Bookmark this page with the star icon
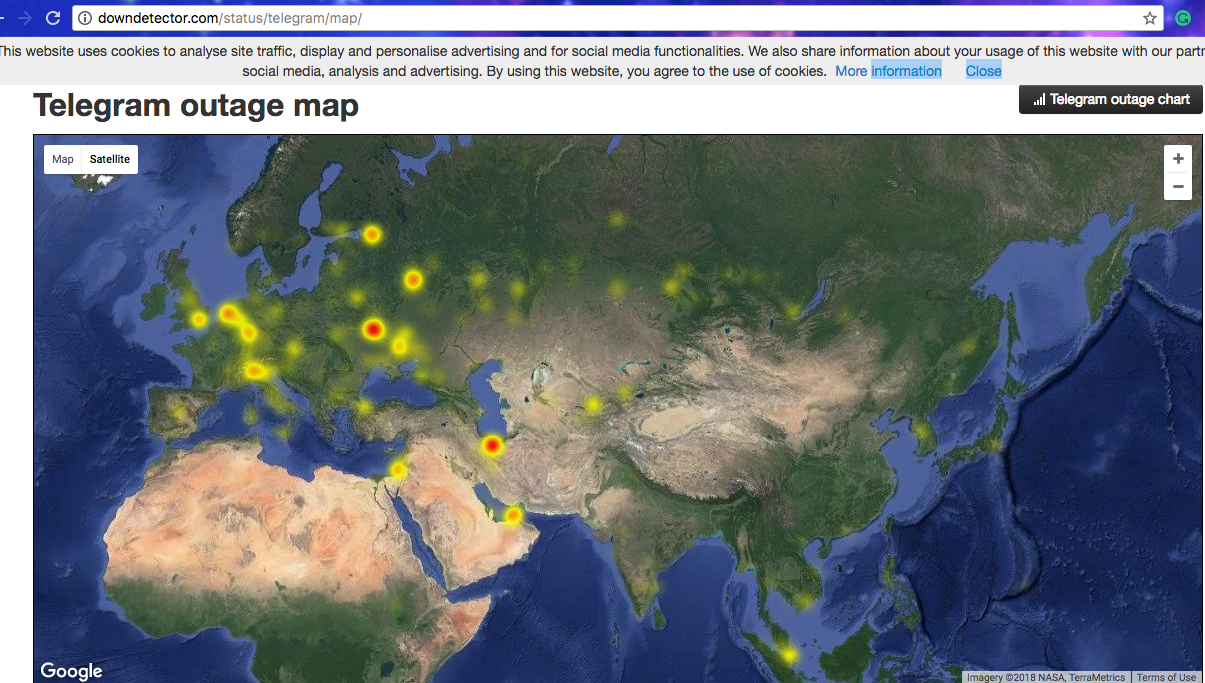 1150,18
